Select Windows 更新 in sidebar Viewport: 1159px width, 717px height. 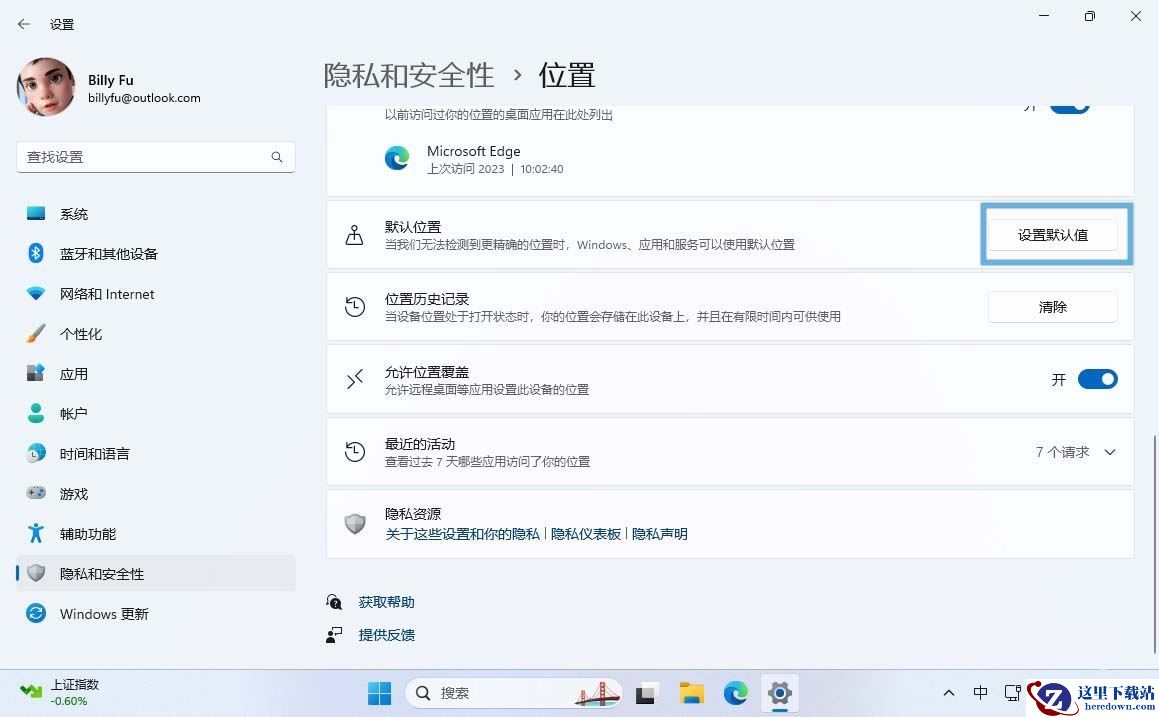155,613
